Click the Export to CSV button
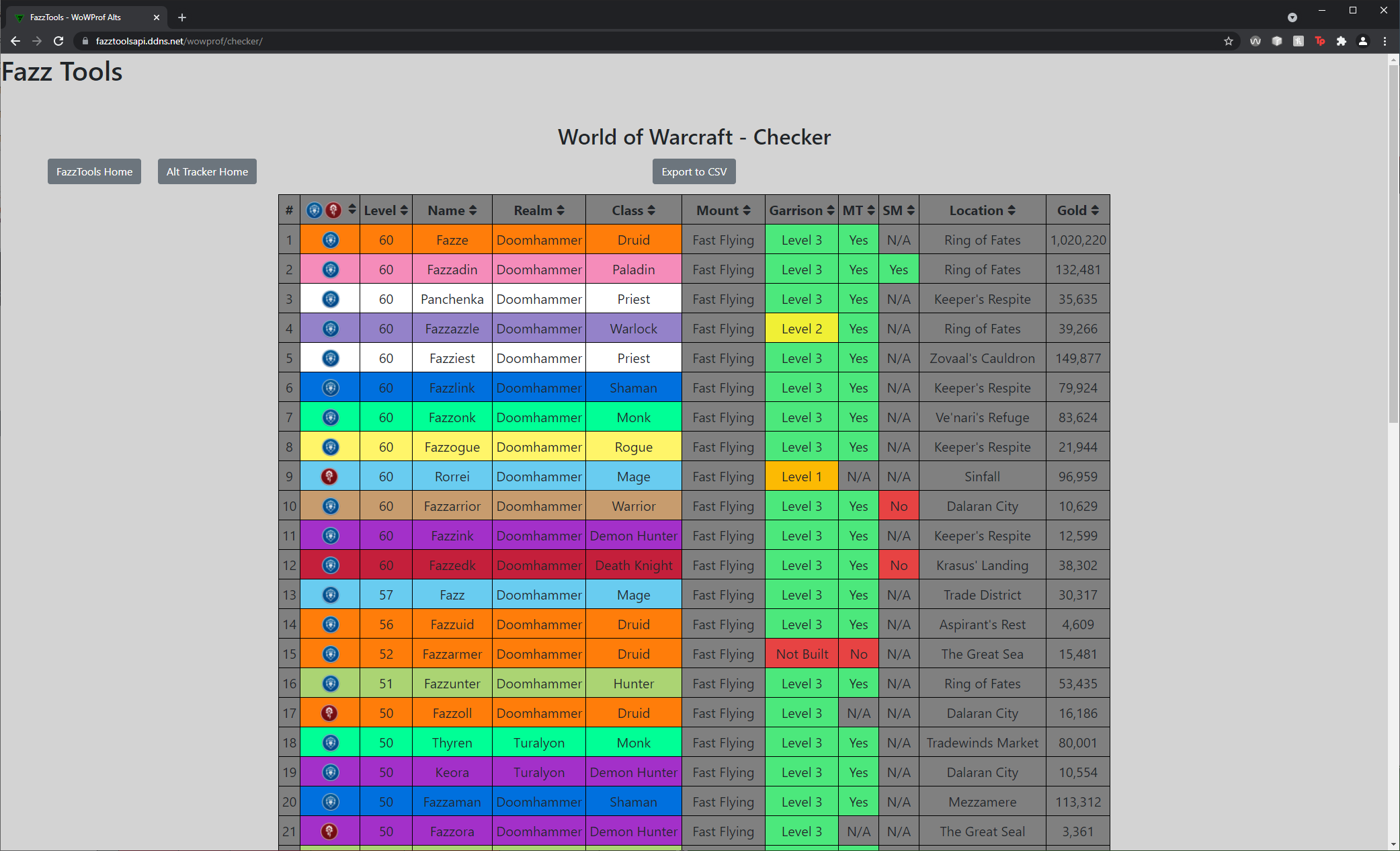 [694, 172]
